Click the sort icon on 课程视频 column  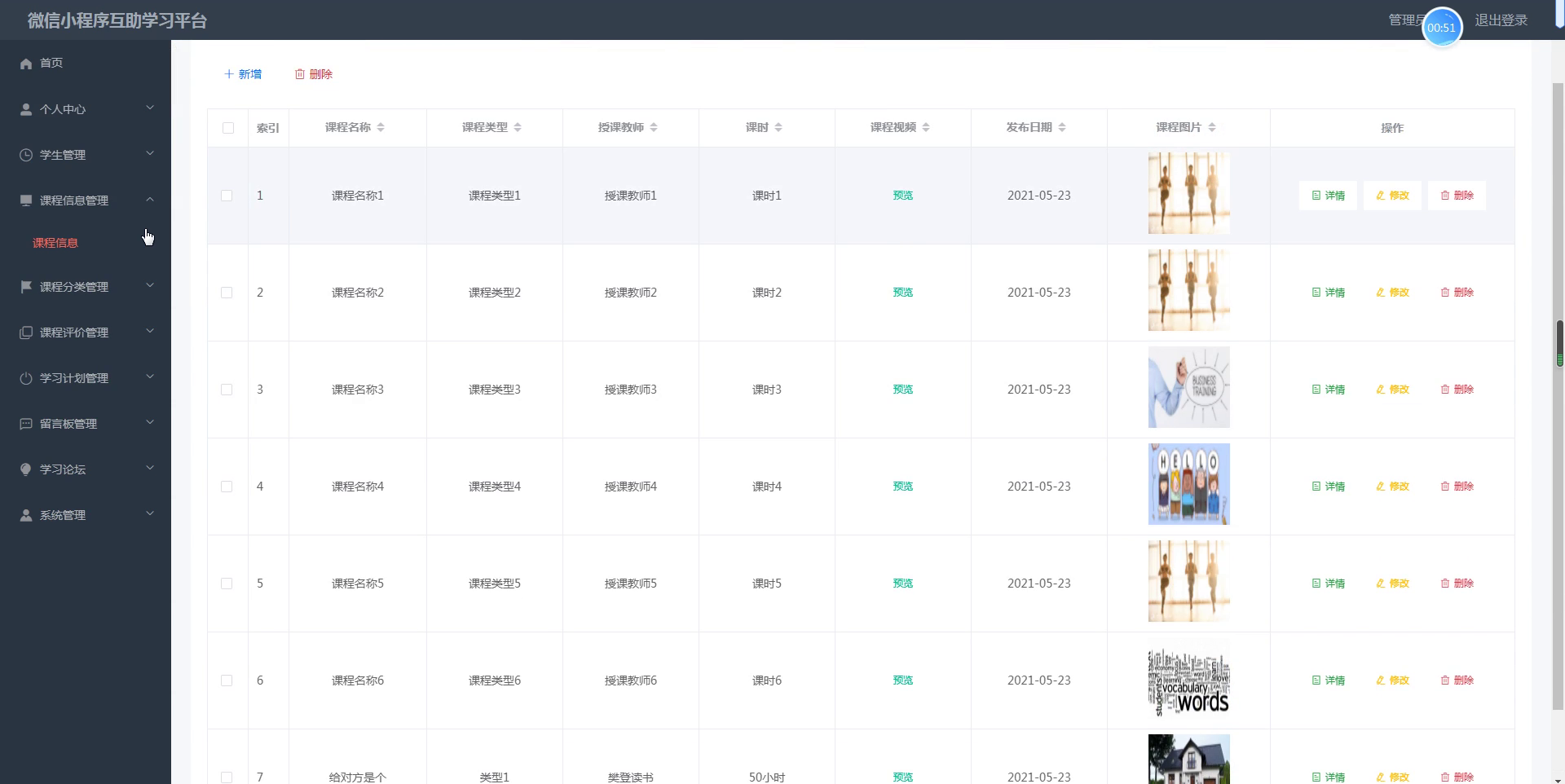coord(926,128)
